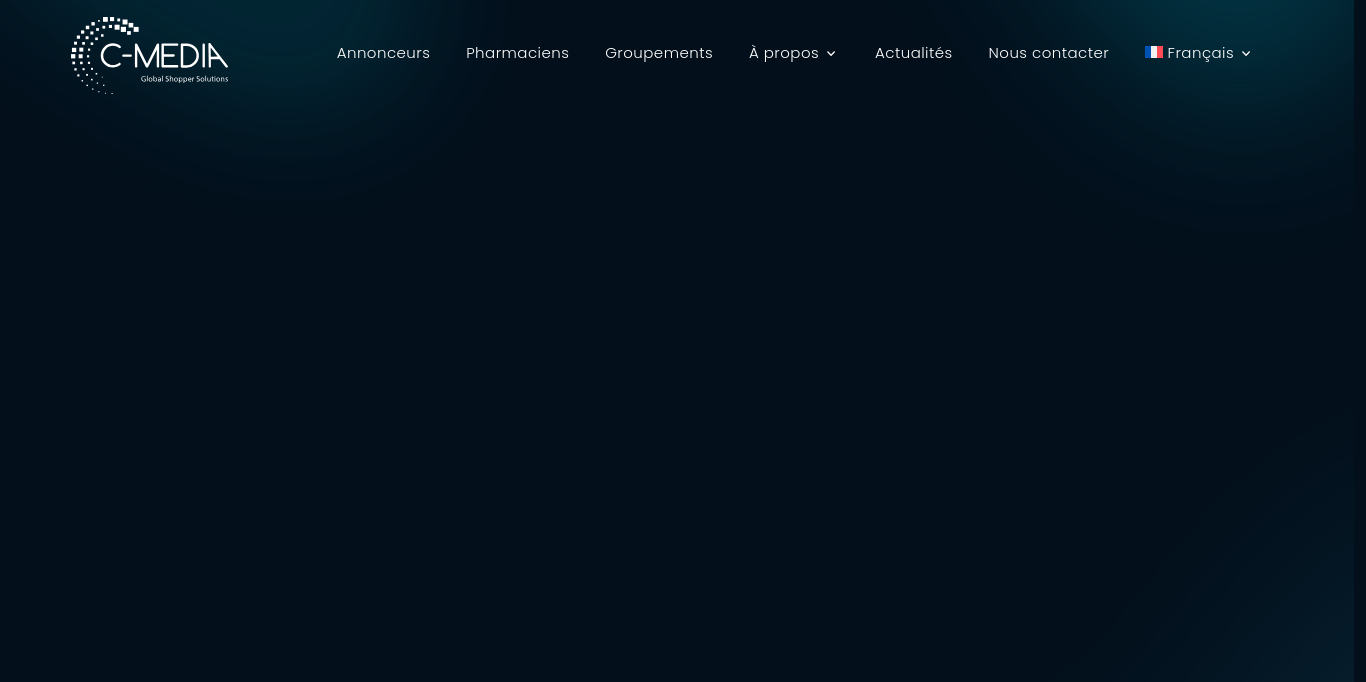The width and height of the screenshot is (1366, 682).
Task: Open the Actualités link
Action: tap(913, 53)
